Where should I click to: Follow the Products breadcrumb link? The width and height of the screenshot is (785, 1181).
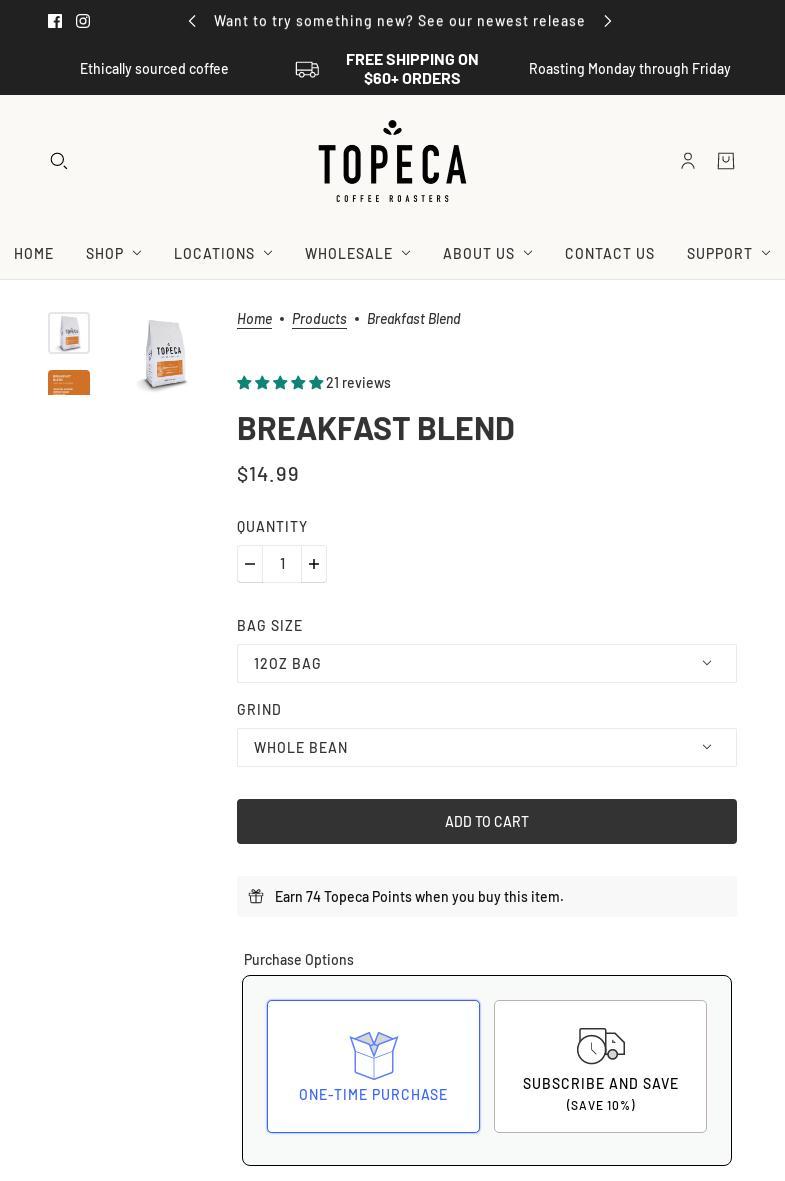click(x=319, y=319)
